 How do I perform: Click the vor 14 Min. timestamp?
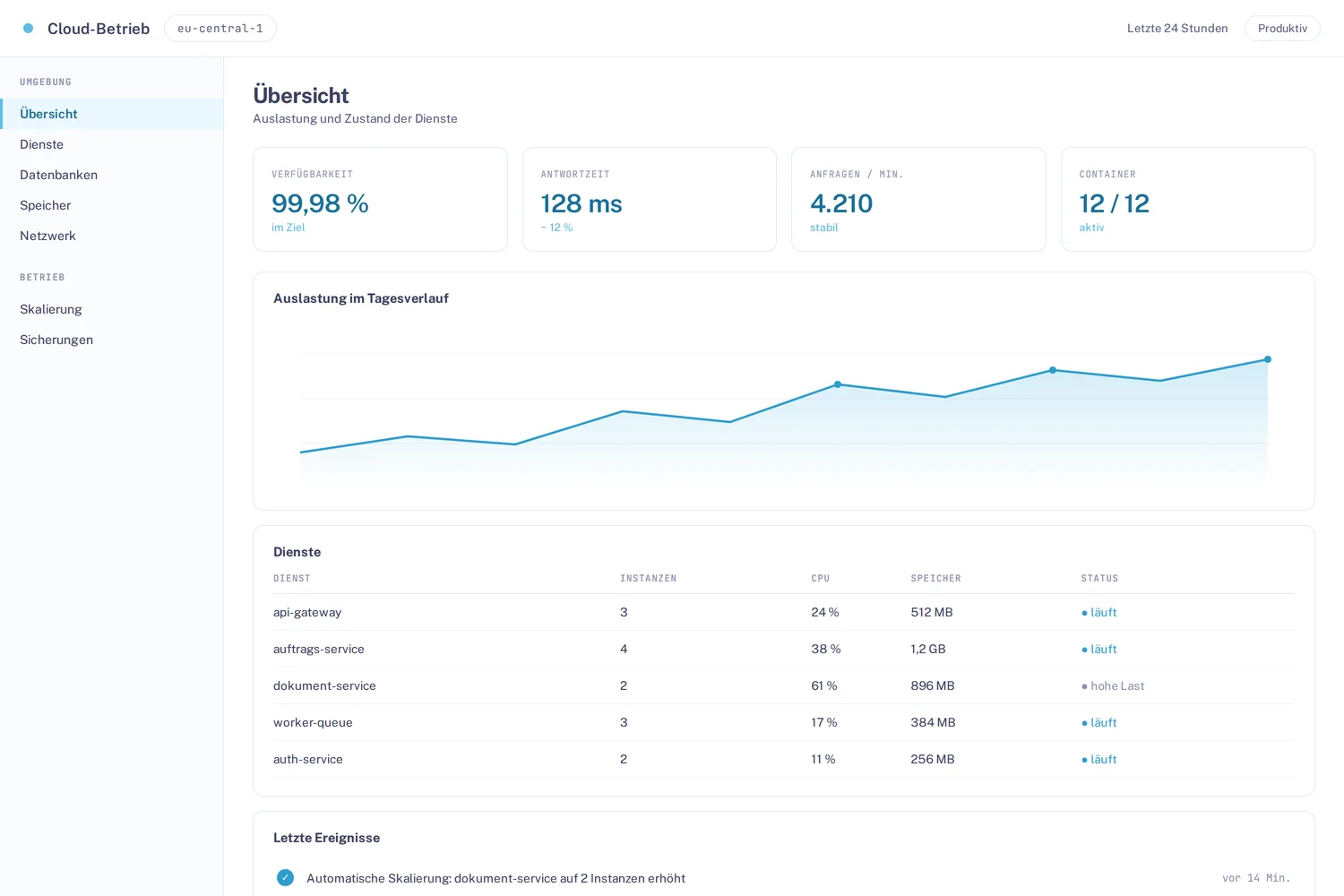tap(1256, 878)
